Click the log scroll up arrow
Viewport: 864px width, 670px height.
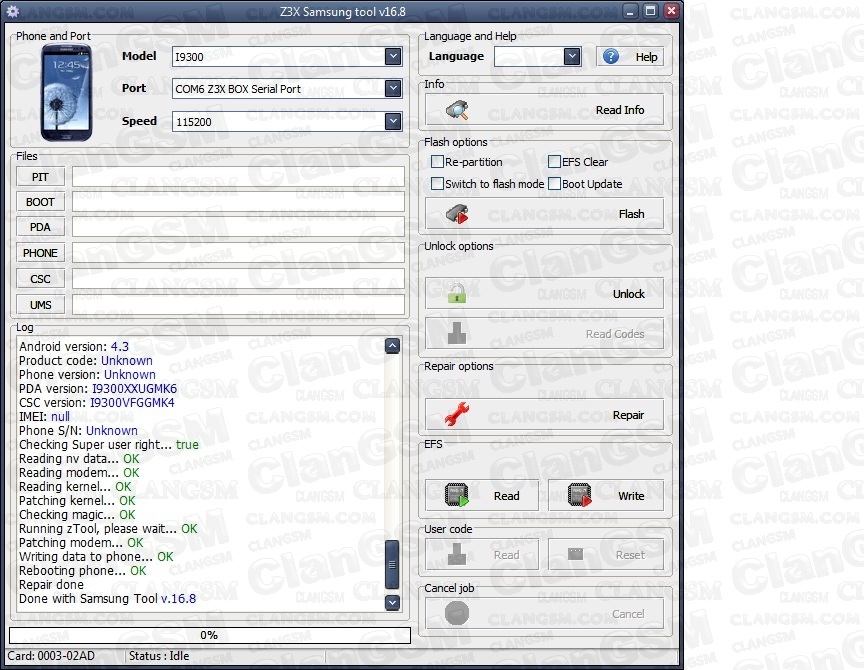pyautogui.click(x=392, y=345)
